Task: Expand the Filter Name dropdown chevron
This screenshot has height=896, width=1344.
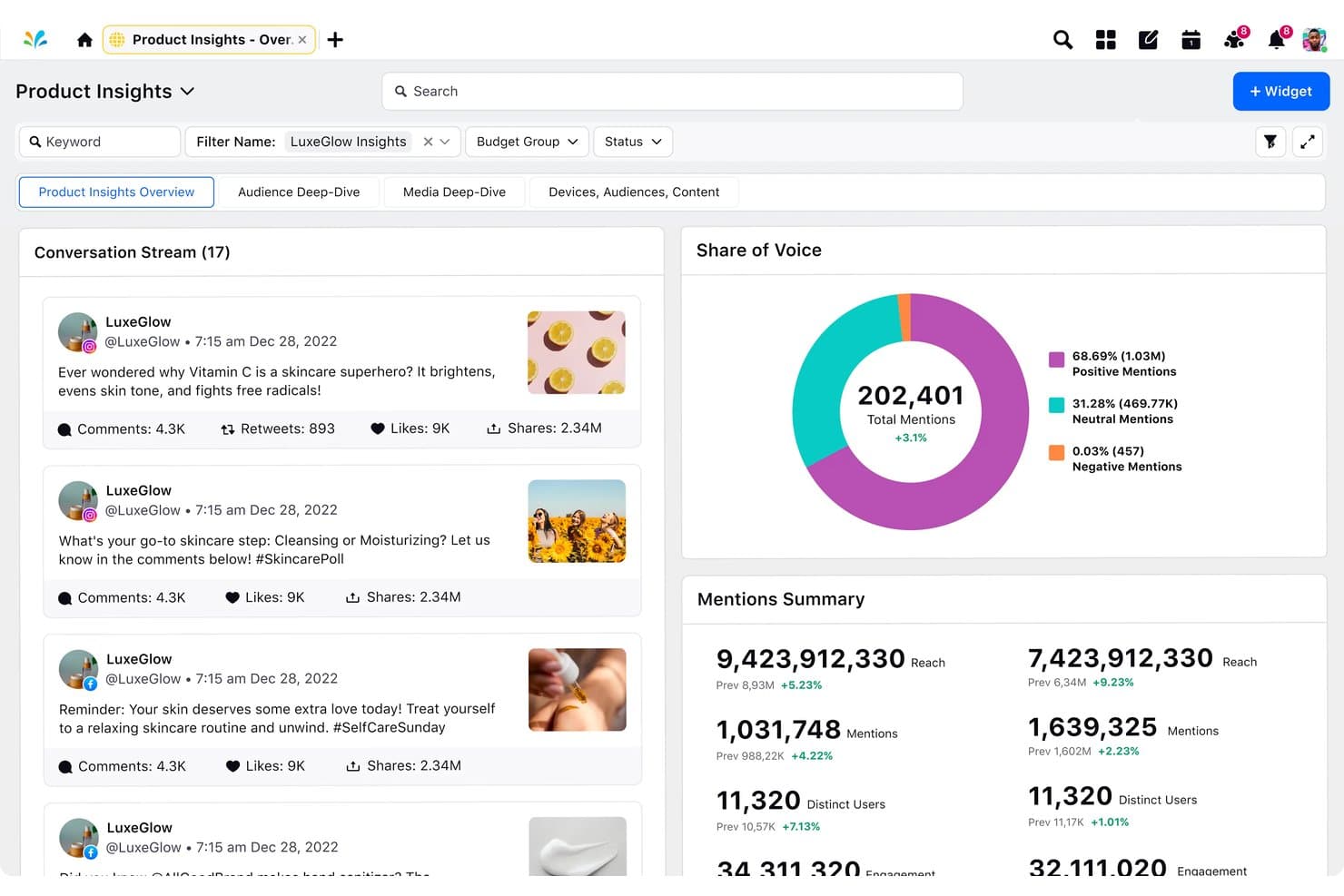Action: click(x=445, y=142)
